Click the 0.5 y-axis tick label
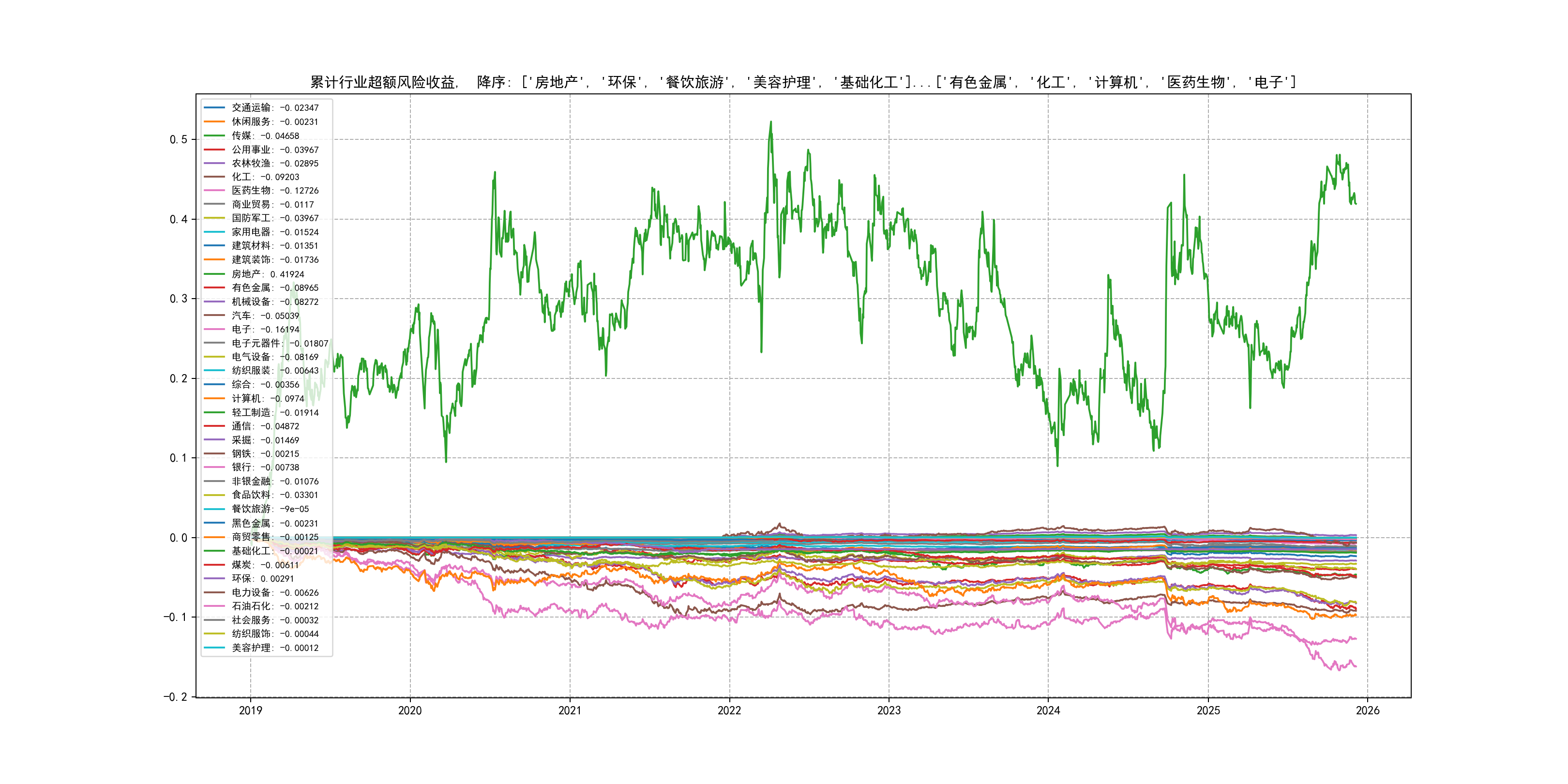The image size is (1568, 784). pos(179,139)
